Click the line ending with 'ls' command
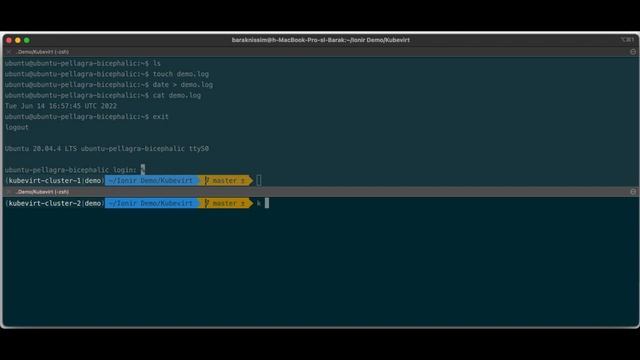The width and height of the screenshot is (640, 360). coord(83,63)
